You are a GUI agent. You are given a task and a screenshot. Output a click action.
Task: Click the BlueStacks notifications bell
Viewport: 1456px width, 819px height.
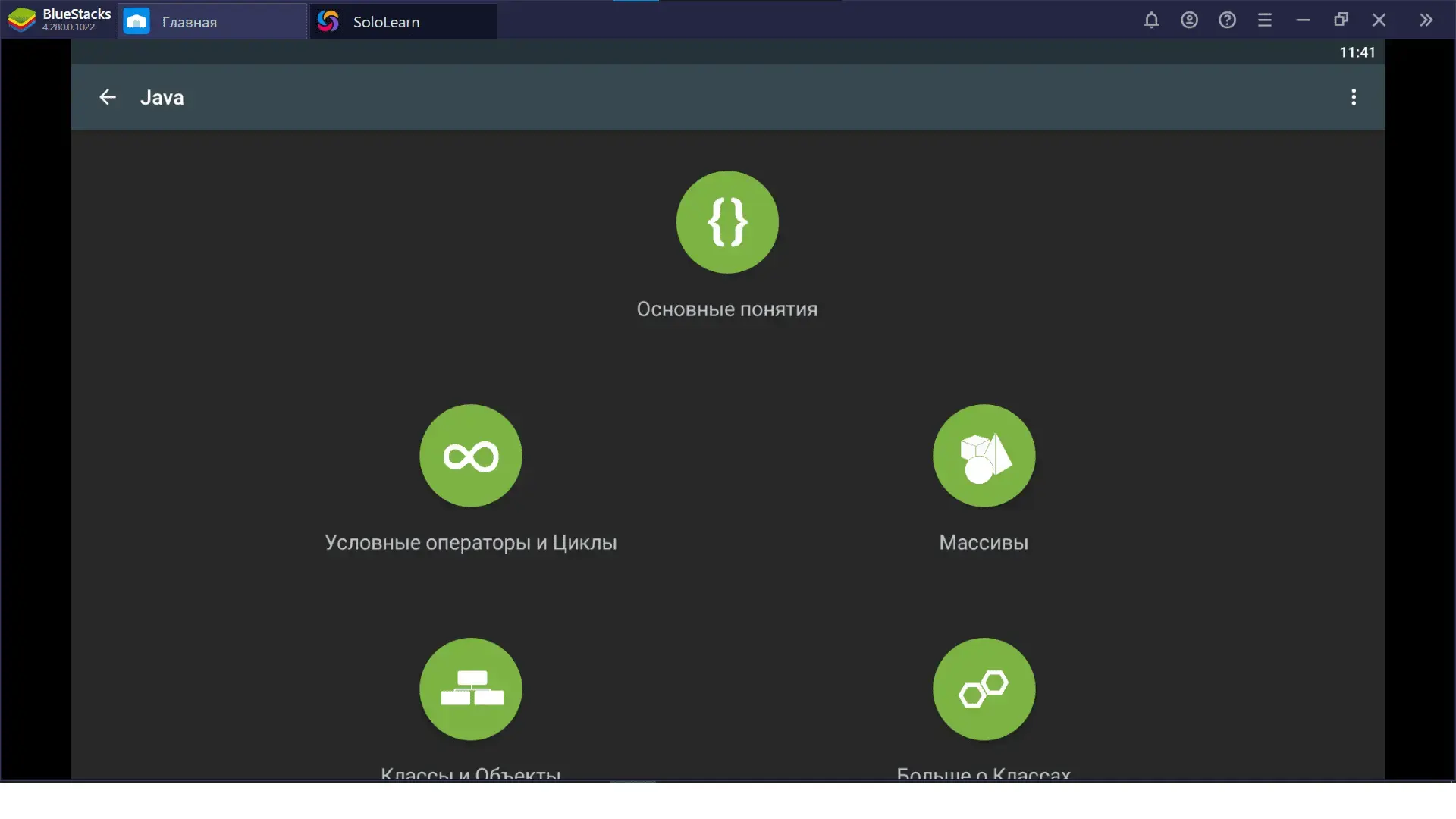1151,20
